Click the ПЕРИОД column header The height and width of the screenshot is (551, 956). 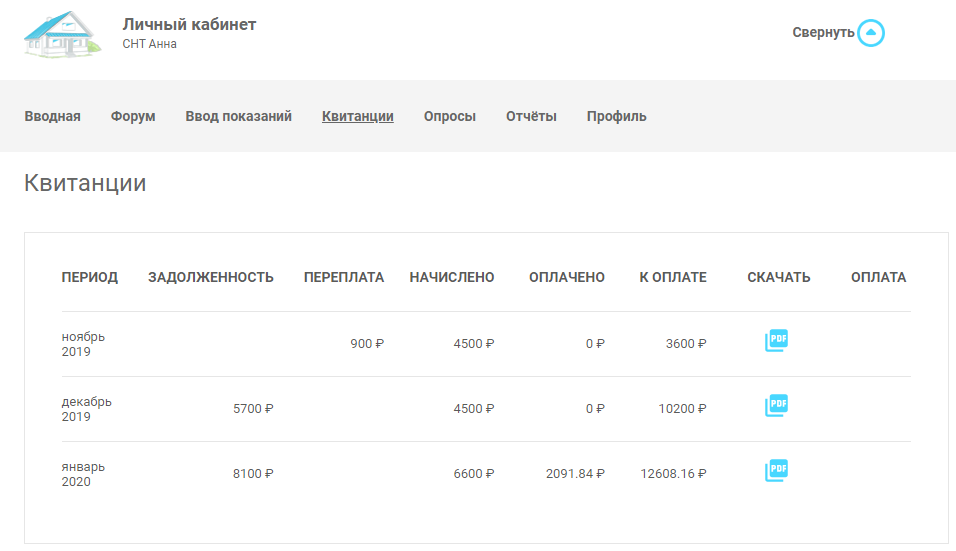[x=90, y=277]
